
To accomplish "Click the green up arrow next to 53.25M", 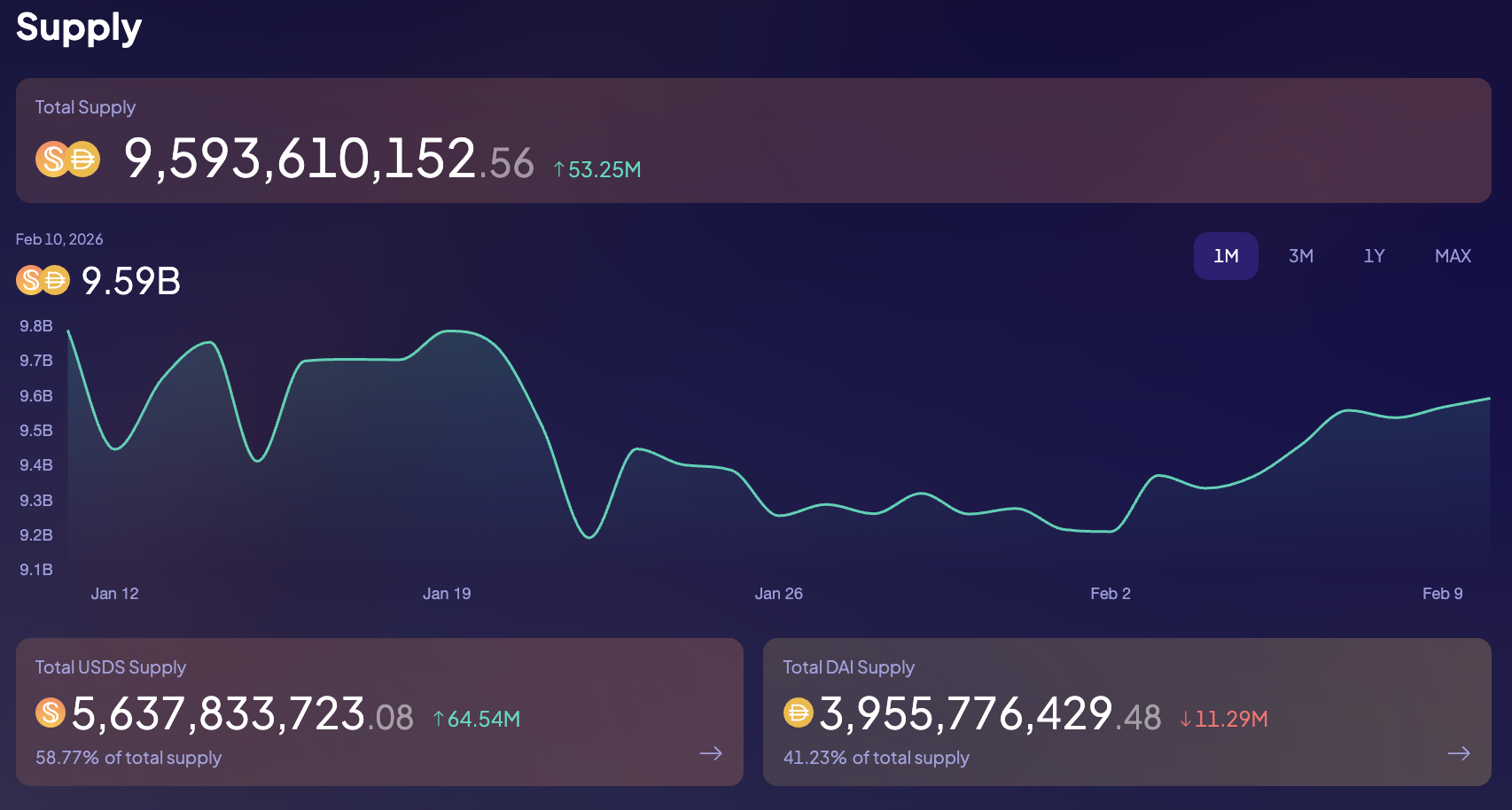I will click(559, 169).
